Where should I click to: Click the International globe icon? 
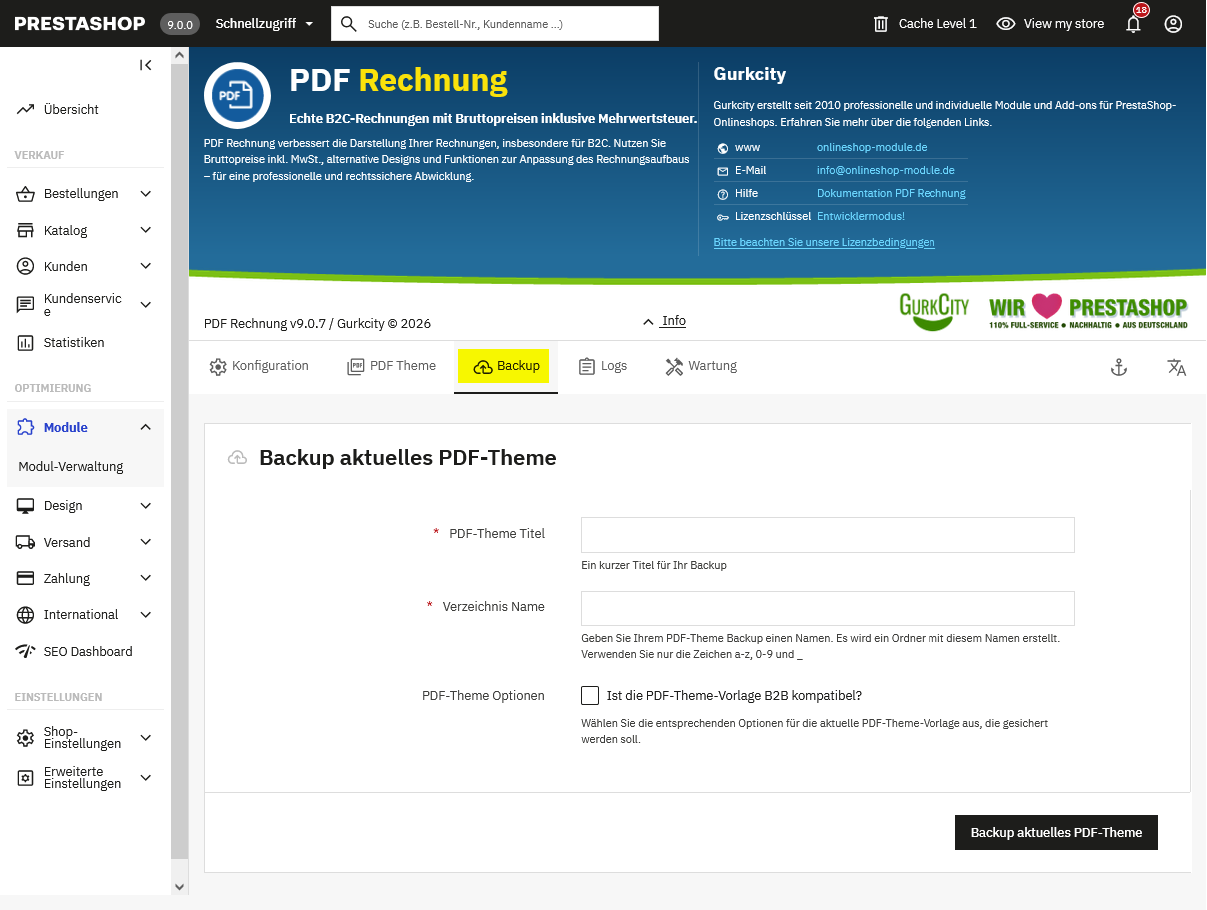click(x=26, y=615)
